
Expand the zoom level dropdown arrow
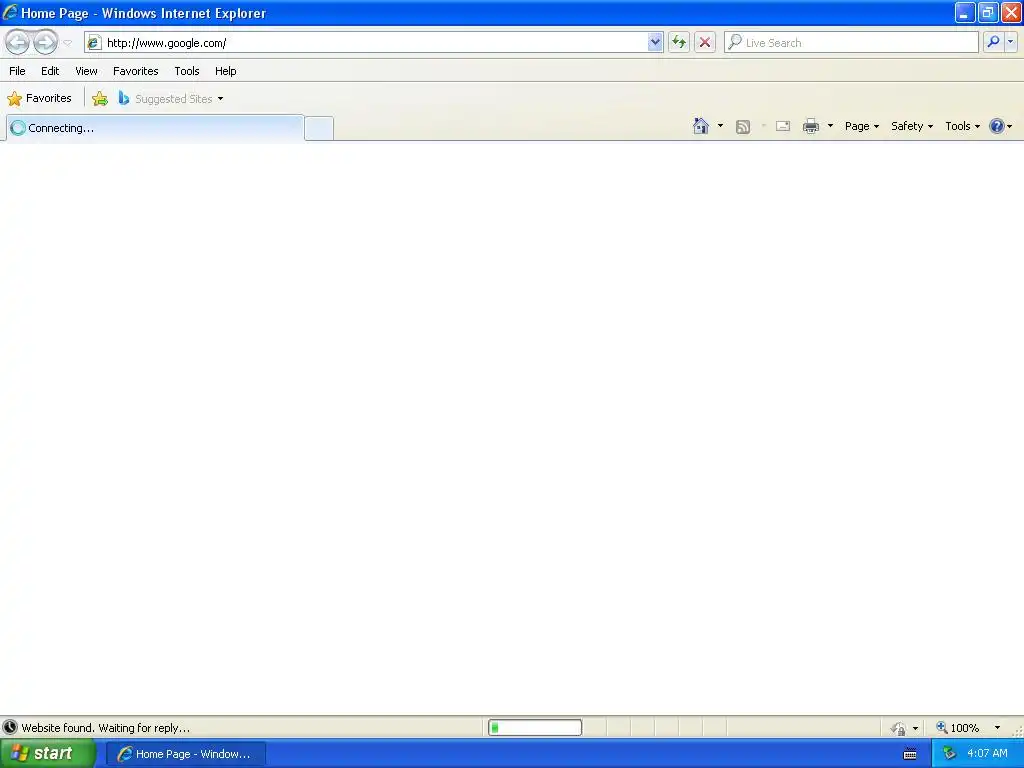tap(997, 728)
